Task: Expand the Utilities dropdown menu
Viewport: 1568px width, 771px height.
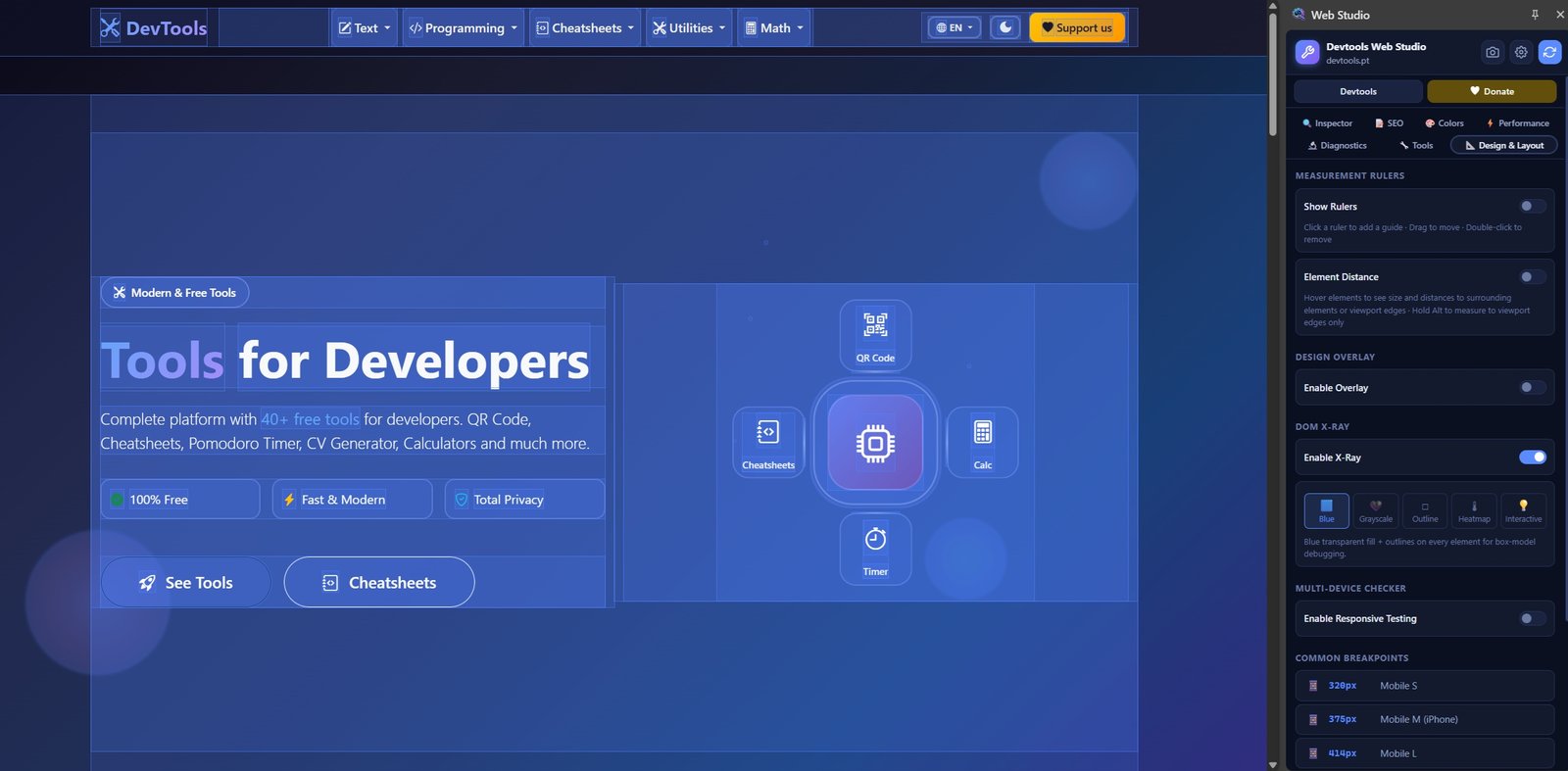Action: click(x=689, y=27)
